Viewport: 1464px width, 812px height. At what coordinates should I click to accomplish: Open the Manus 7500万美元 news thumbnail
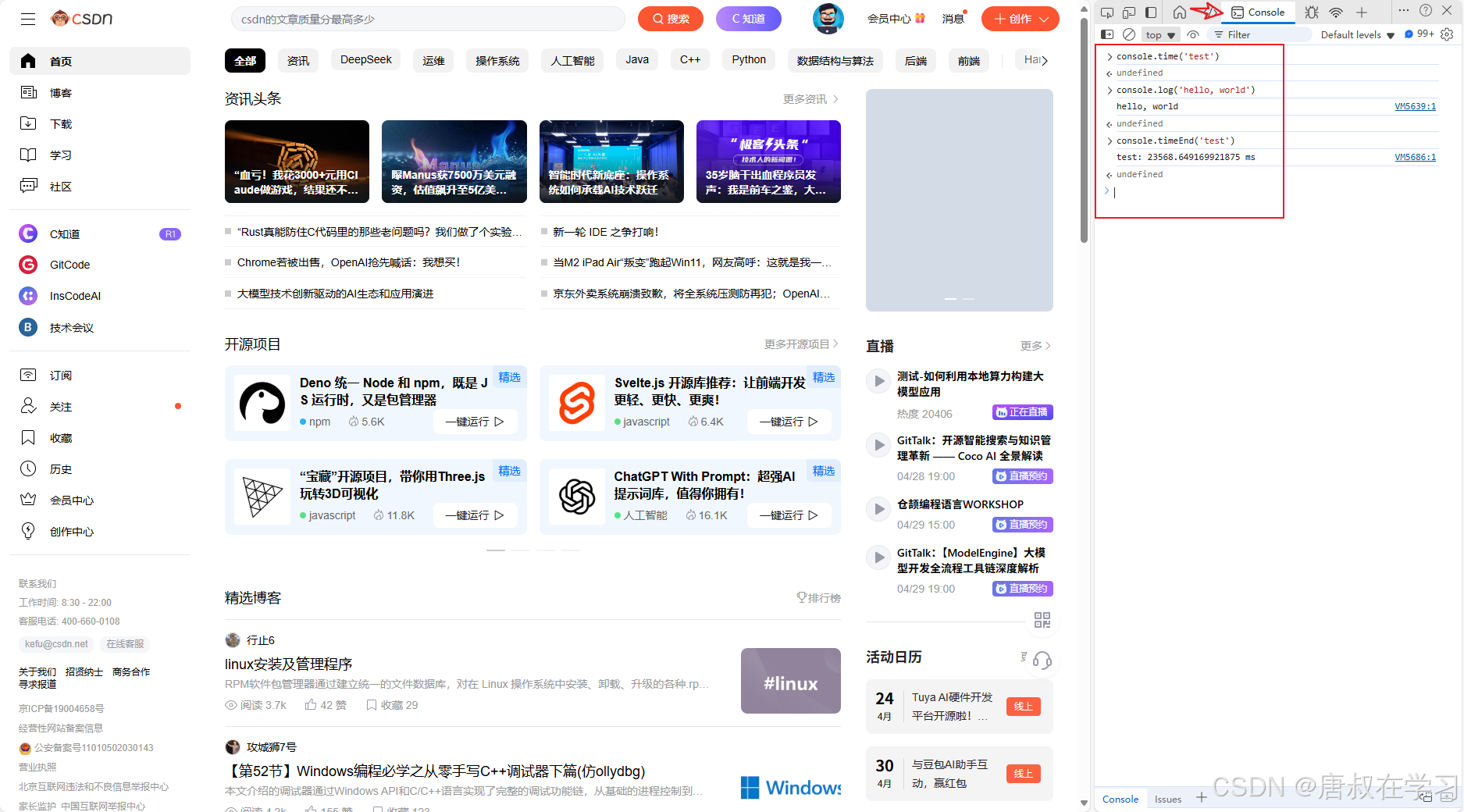click(454, 162)
